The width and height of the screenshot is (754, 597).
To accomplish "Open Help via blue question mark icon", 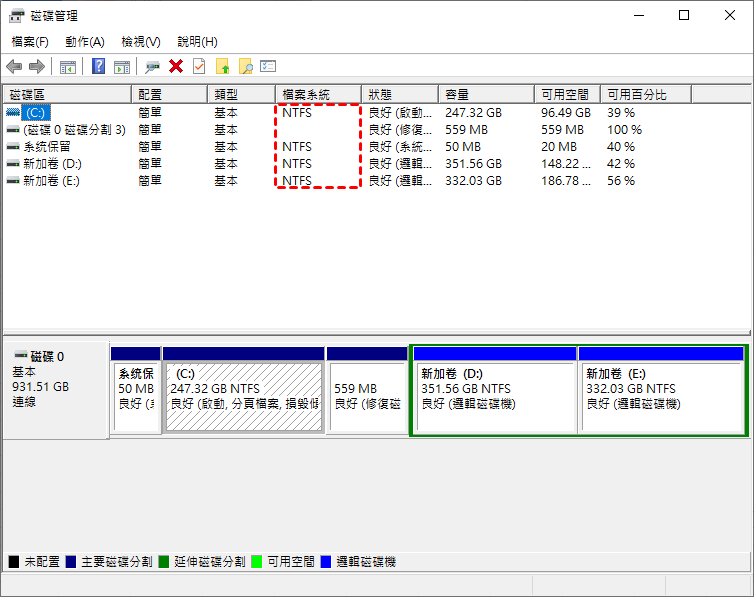I will 98,66.
